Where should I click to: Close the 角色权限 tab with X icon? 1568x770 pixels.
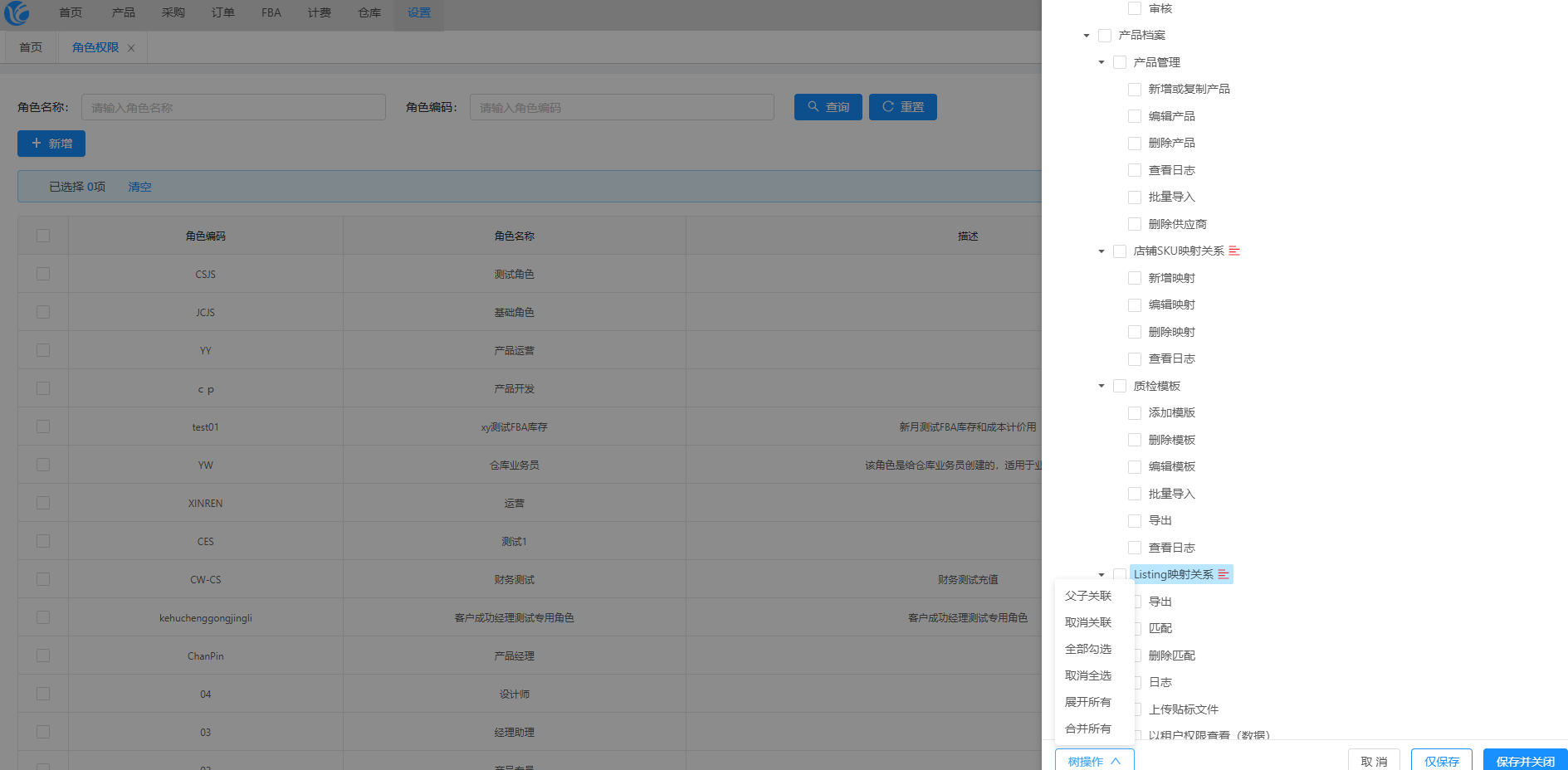click(x=131, y=48)
